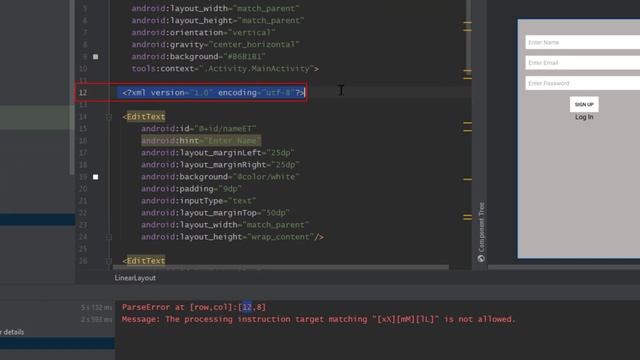This screenshot has height=360, width=640.
Task: Click line number 14 in the gutter
Action: pos(83,117)
